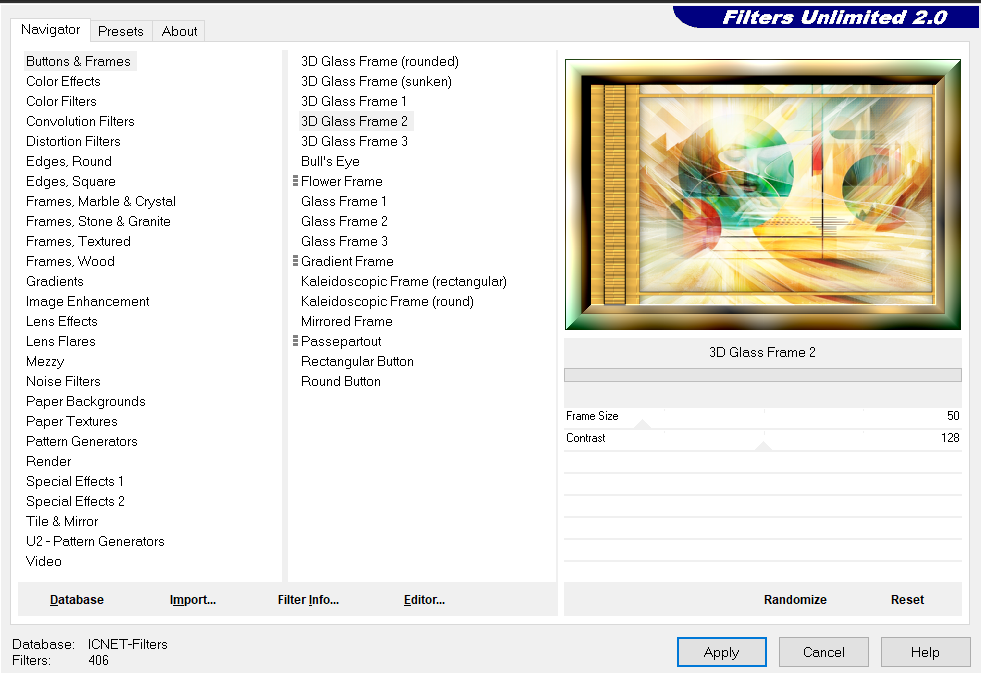Viewport: 981px width, 673px height.
Task: Open the Database manager
Action: point(77,600)
